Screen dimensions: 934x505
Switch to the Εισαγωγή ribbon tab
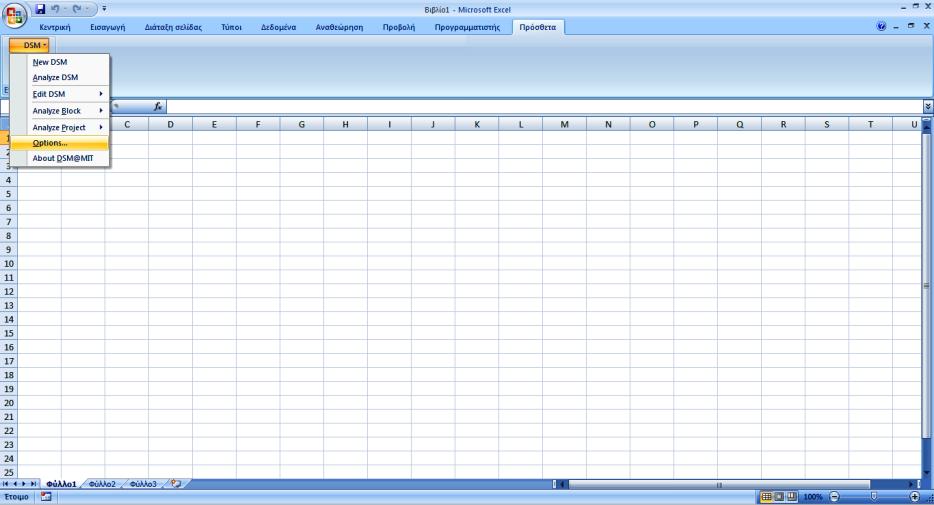click(108, 27)
